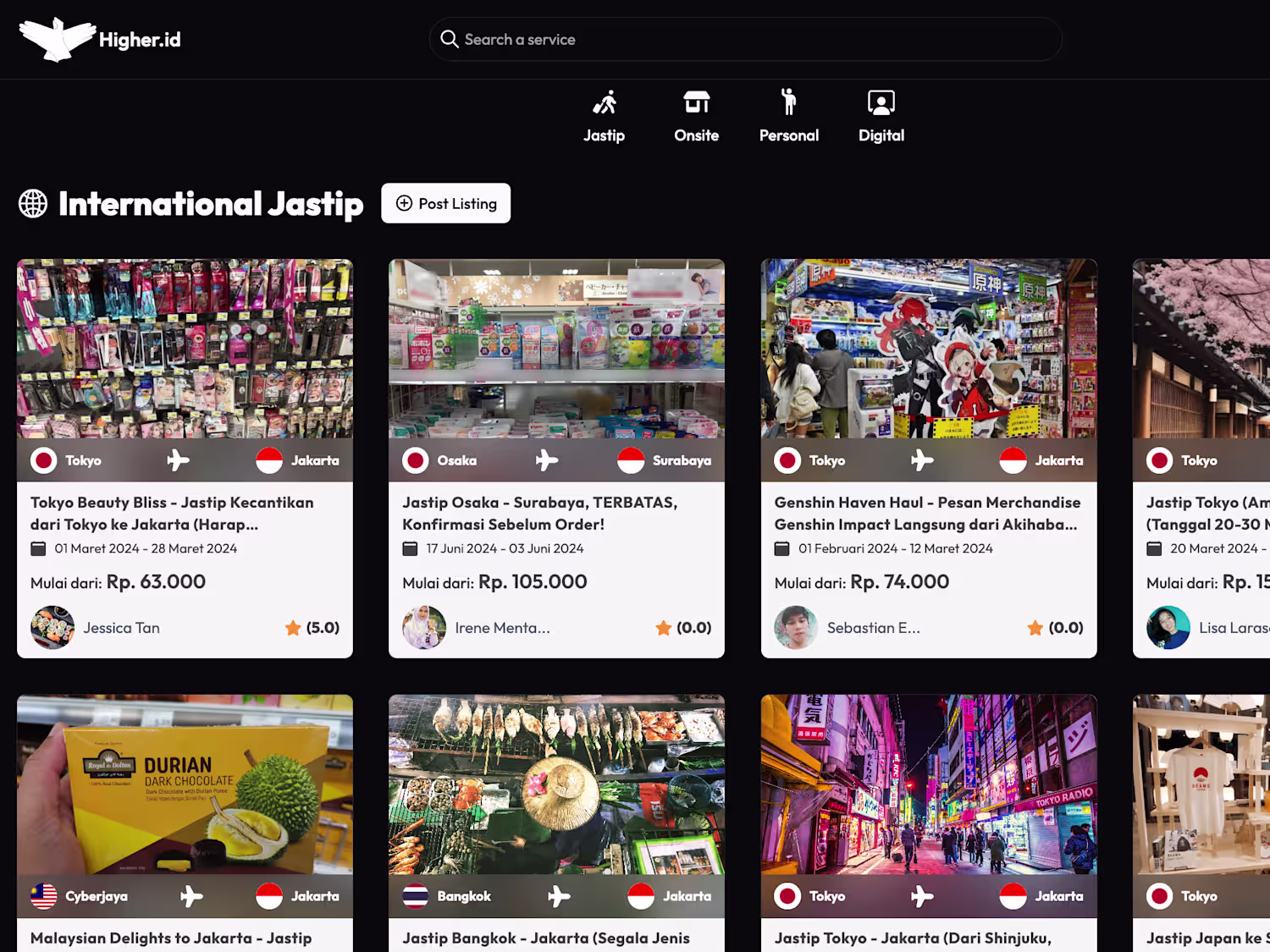
Task: Click the Japan flag beside Osaka
Action: [x=416, y=460]
